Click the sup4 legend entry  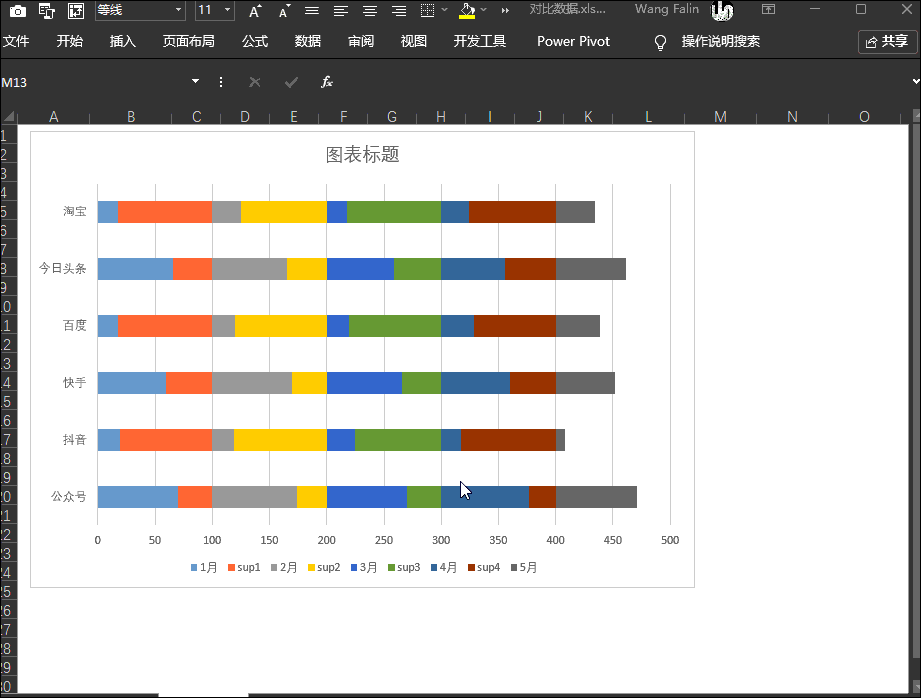pos(483,567)
